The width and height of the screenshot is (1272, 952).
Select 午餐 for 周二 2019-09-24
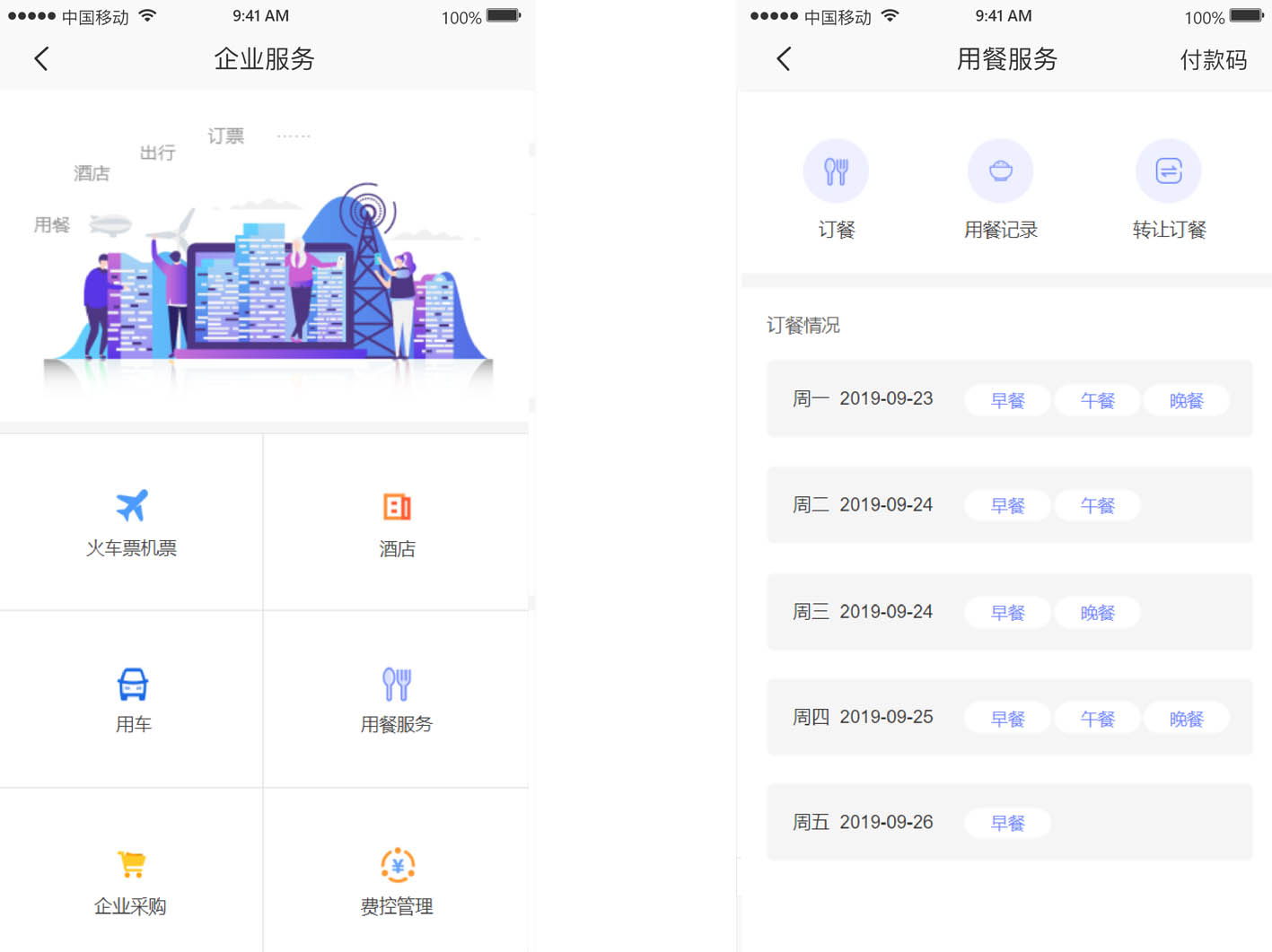click(1097, 505)
